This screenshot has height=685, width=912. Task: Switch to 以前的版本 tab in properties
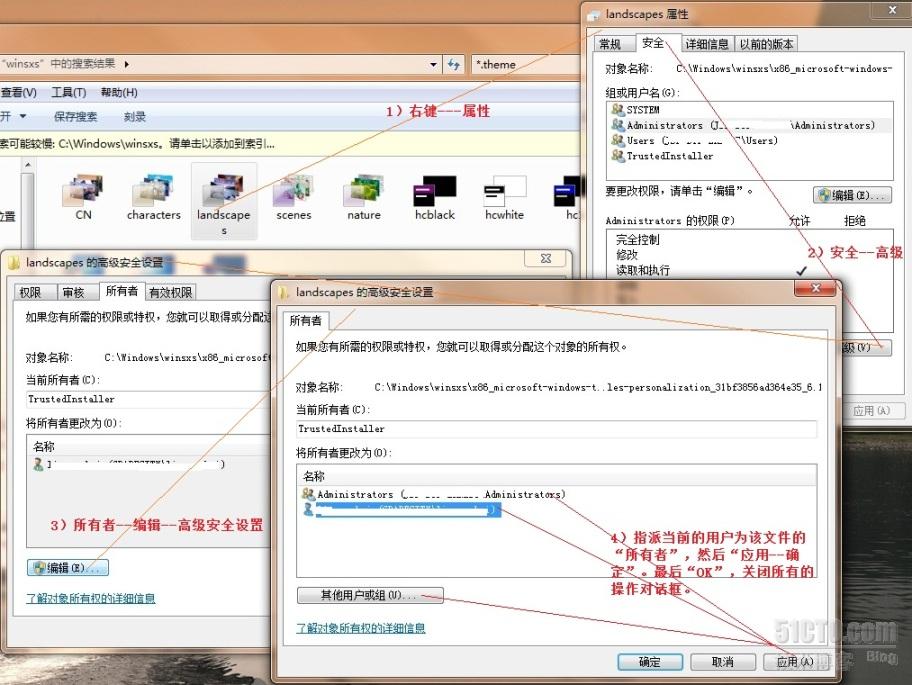[766, 44]
